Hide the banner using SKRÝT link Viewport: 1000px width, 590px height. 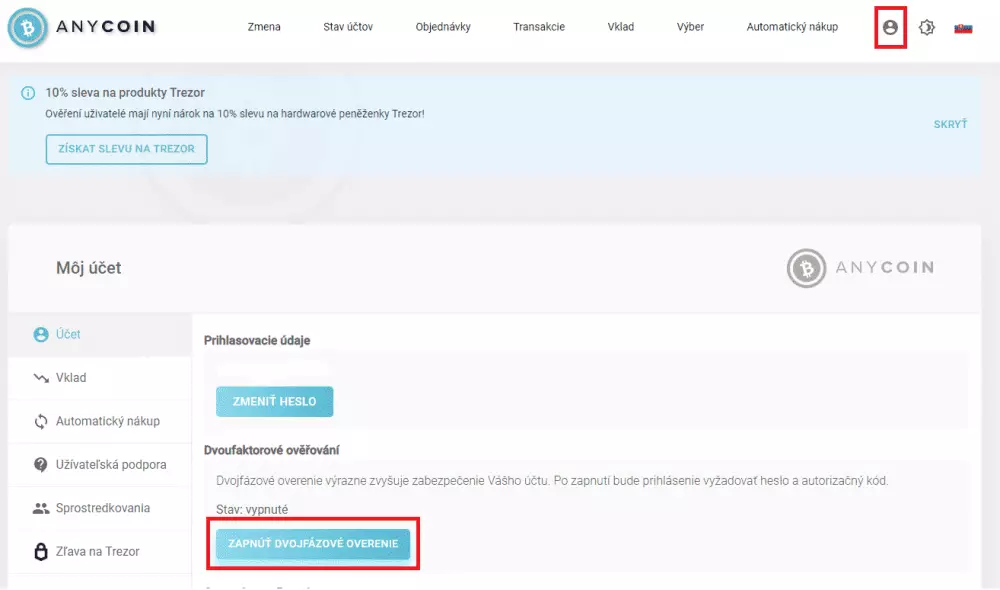tap(950, 124)
